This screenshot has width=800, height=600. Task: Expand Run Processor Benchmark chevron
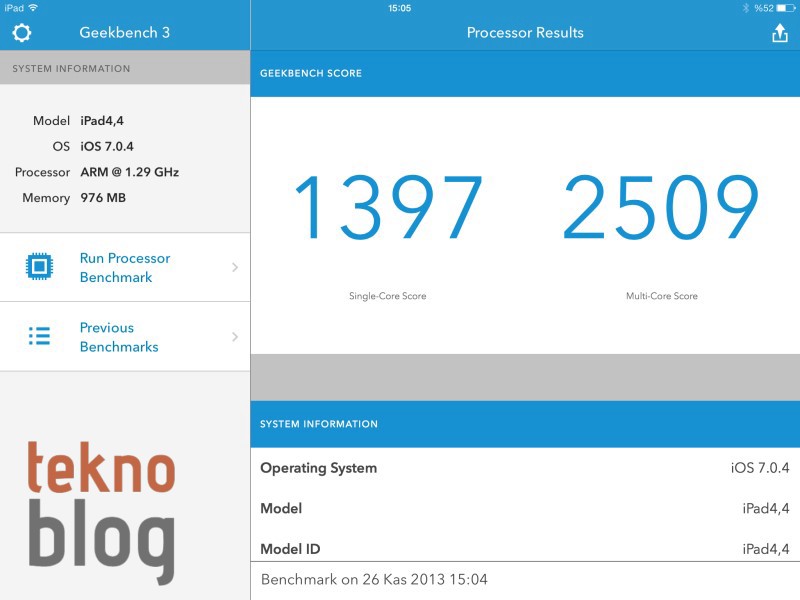click(235, 267)
